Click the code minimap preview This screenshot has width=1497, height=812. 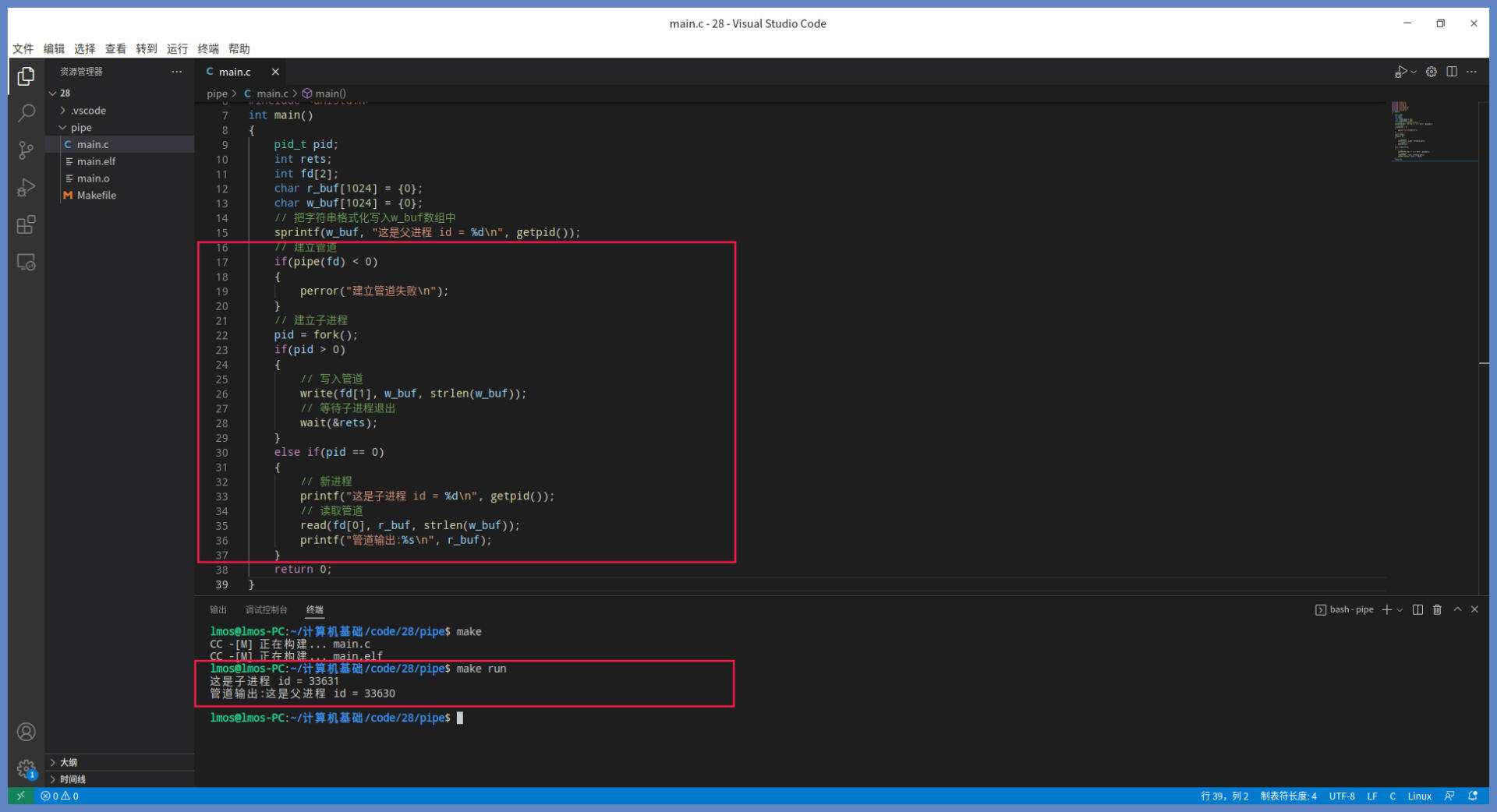point(1433,131)
